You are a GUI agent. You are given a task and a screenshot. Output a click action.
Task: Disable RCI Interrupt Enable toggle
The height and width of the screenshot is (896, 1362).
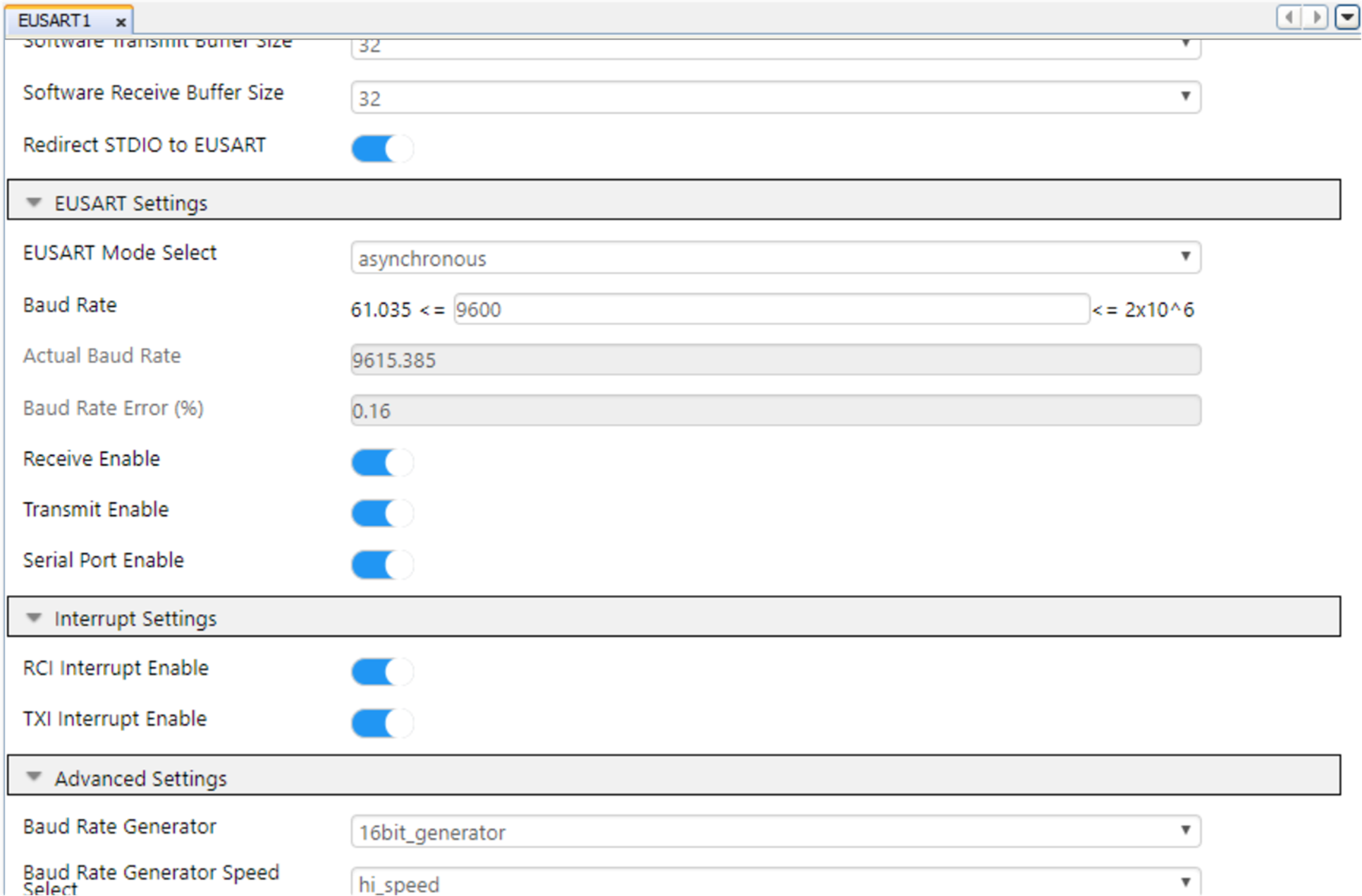pyautogui.click(x=382, y=672)
